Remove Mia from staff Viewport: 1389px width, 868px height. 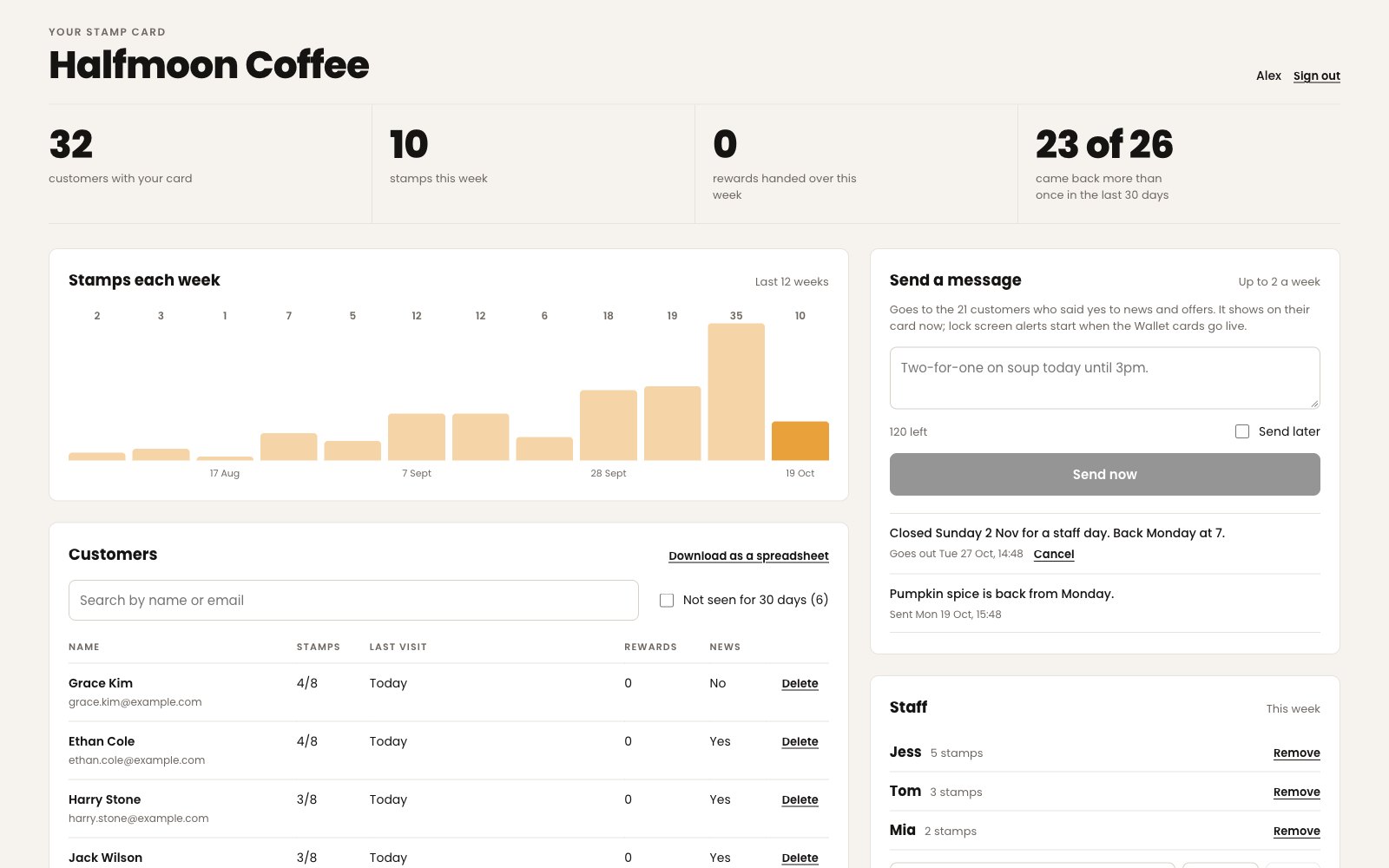[1296, 831]
